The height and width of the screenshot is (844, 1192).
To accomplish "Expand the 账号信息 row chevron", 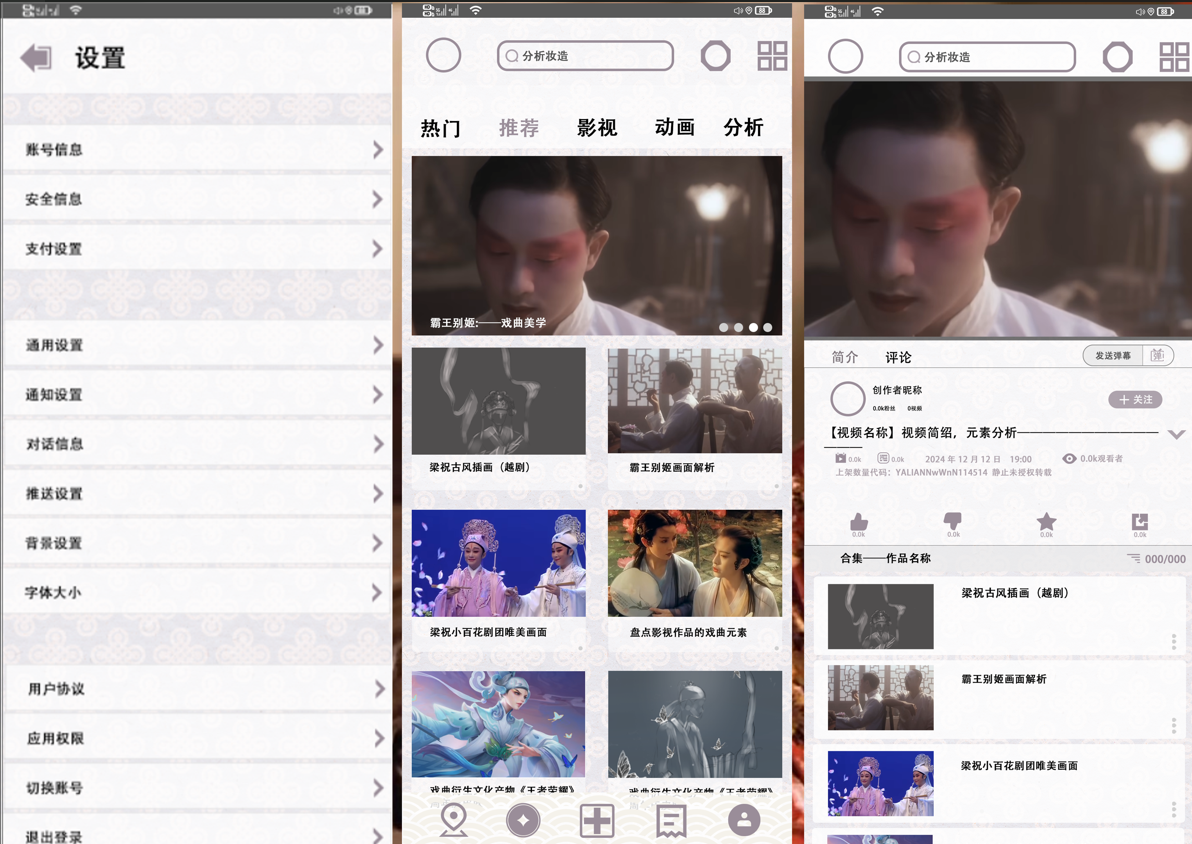I will pyautogui.click(x=378, y=150).
